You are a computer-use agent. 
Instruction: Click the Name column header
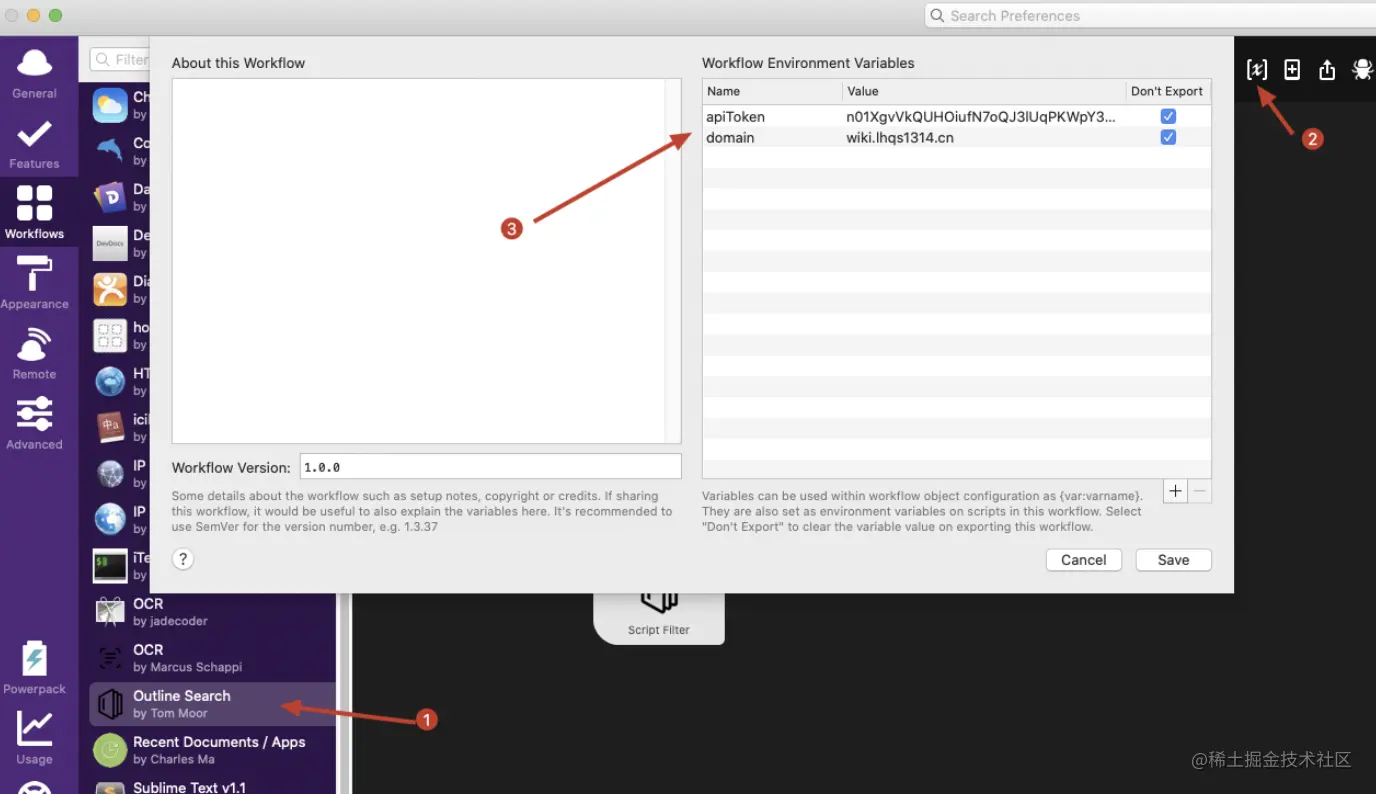click(x=772, y=91)
